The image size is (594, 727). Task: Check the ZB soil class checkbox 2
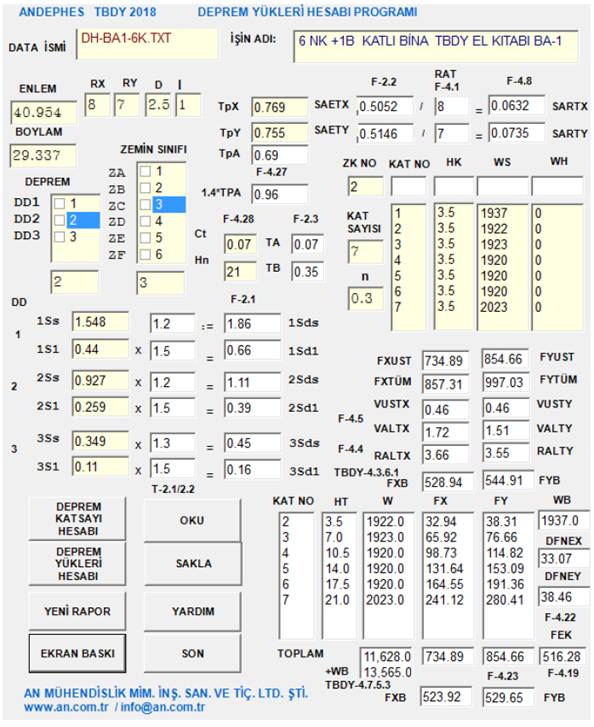pyautogui.click(x=145, y=188)
